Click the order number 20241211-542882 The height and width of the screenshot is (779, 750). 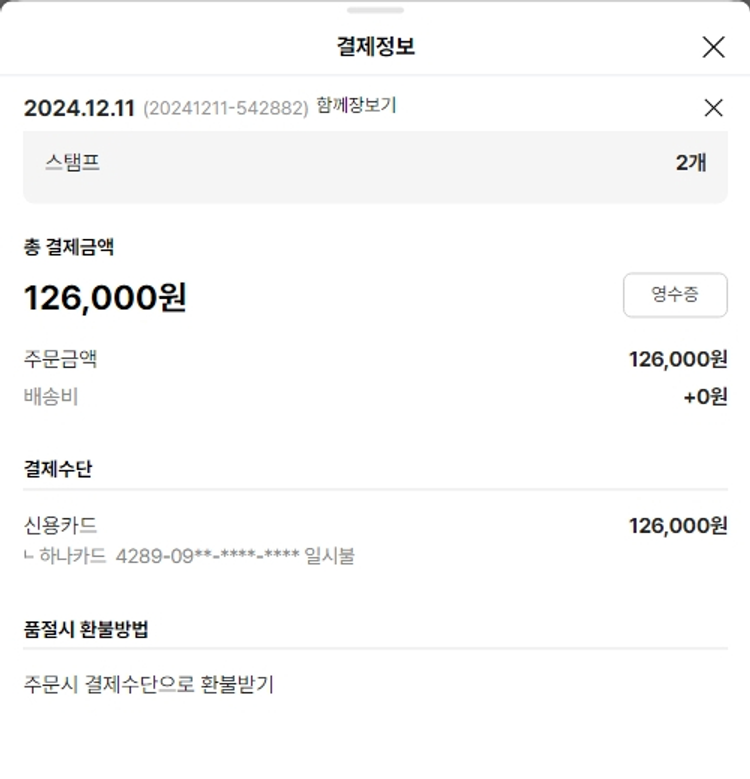click(225, 108)
